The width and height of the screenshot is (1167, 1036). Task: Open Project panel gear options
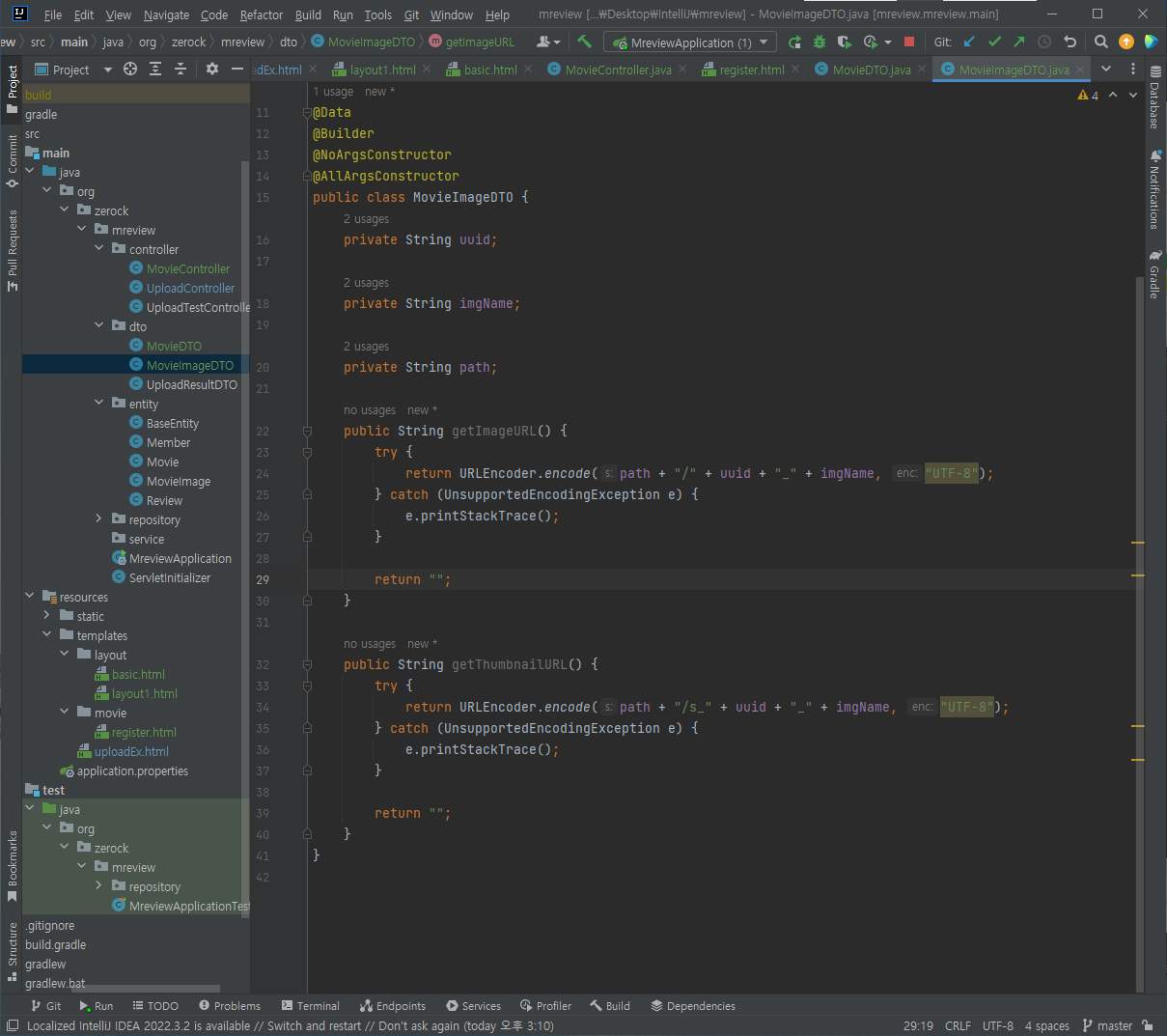pyautogui.click(x=212, y=69)
